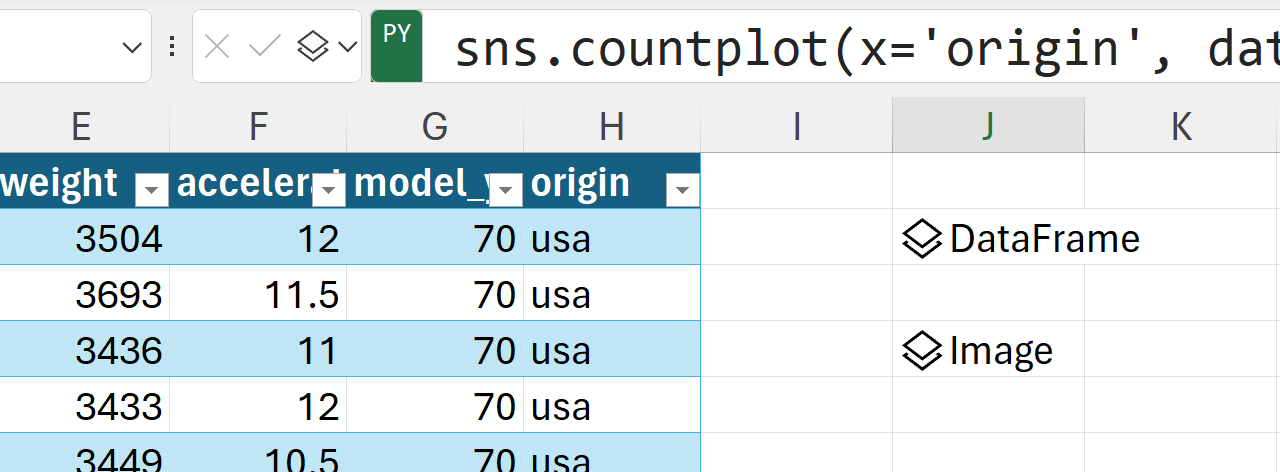
Task: Open the origin column filter dropdown
Action: click(x=682, y=188)
